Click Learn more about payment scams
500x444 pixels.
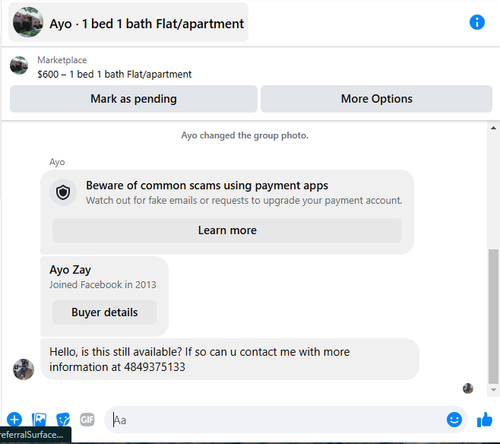pyautogui.click(x=227, y=230)
